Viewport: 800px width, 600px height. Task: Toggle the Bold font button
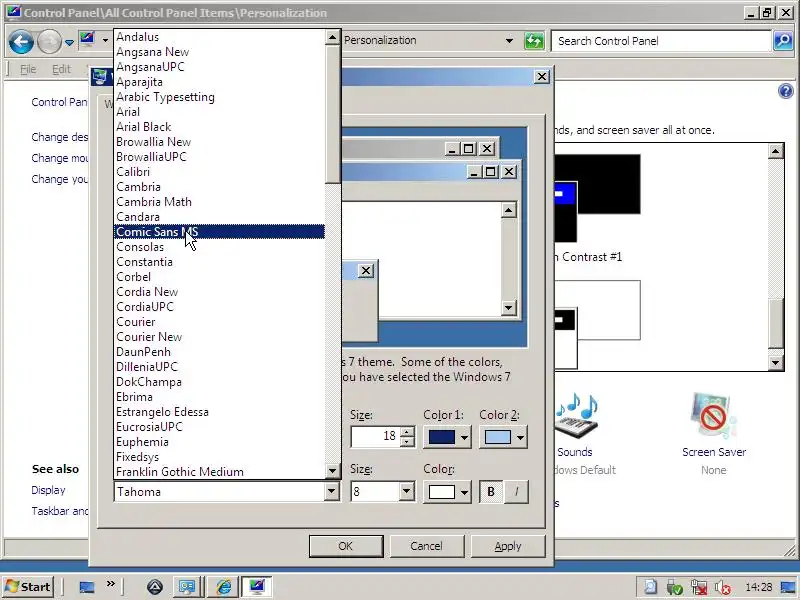[x=491, y=492]
